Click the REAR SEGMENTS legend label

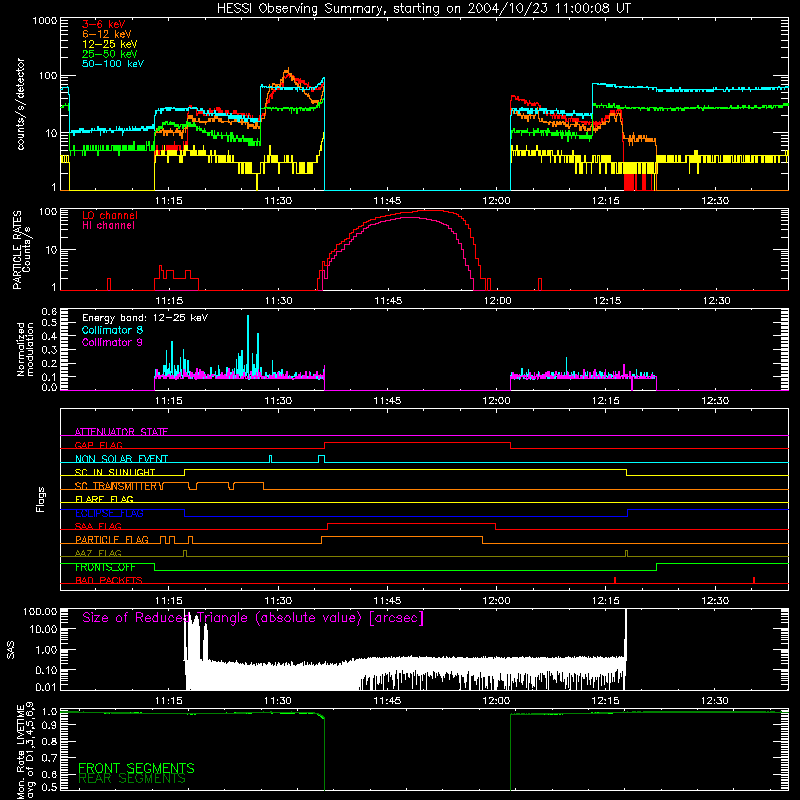132,779
